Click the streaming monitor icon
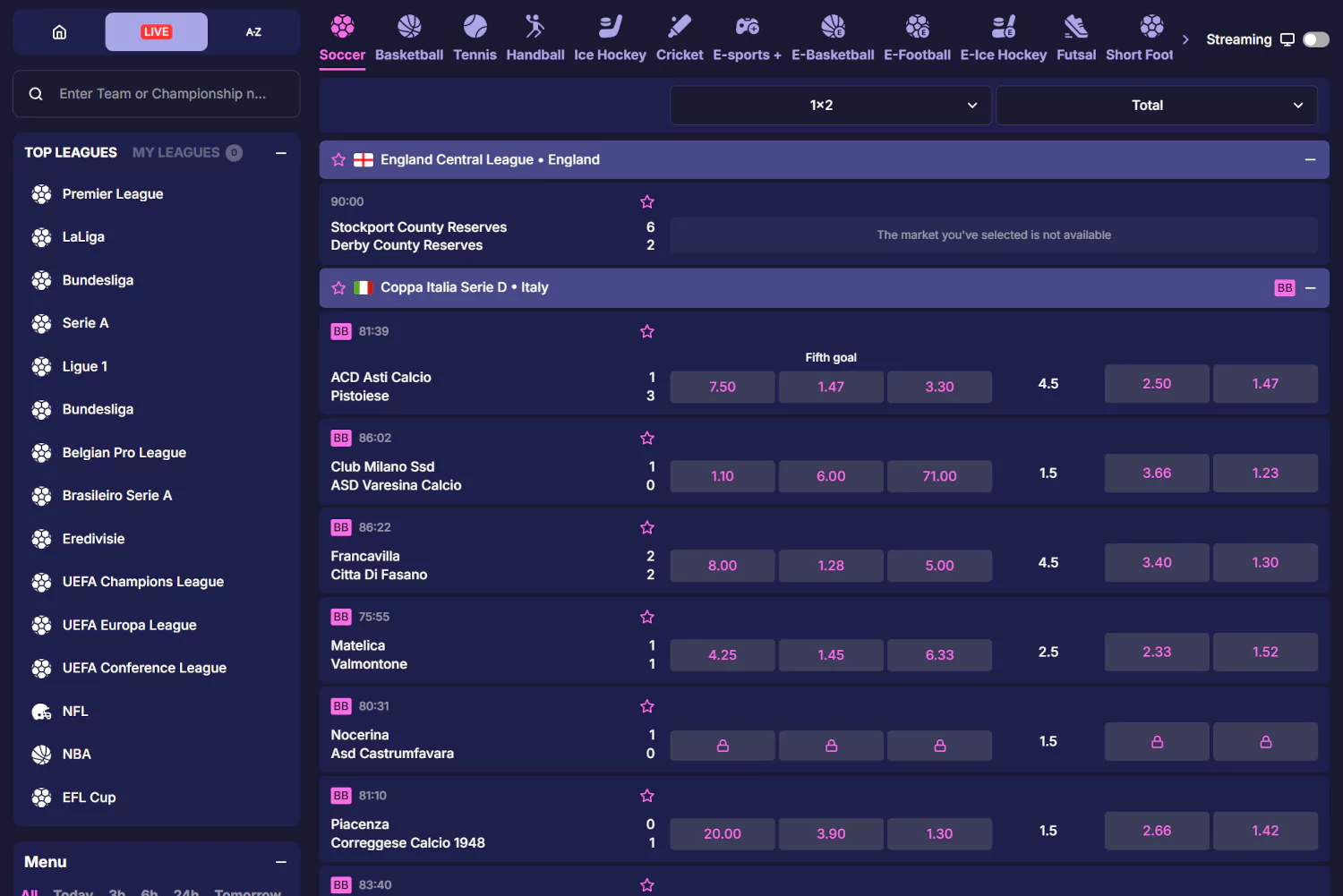 coord(1287,39)
